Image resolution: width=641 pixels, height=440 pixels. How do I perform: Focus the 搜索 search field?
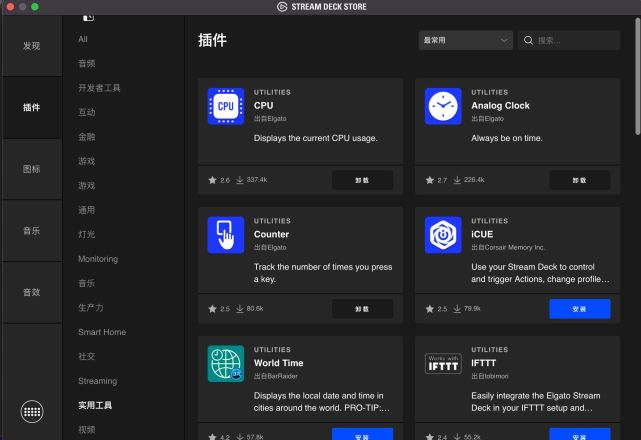coord(569,40)
